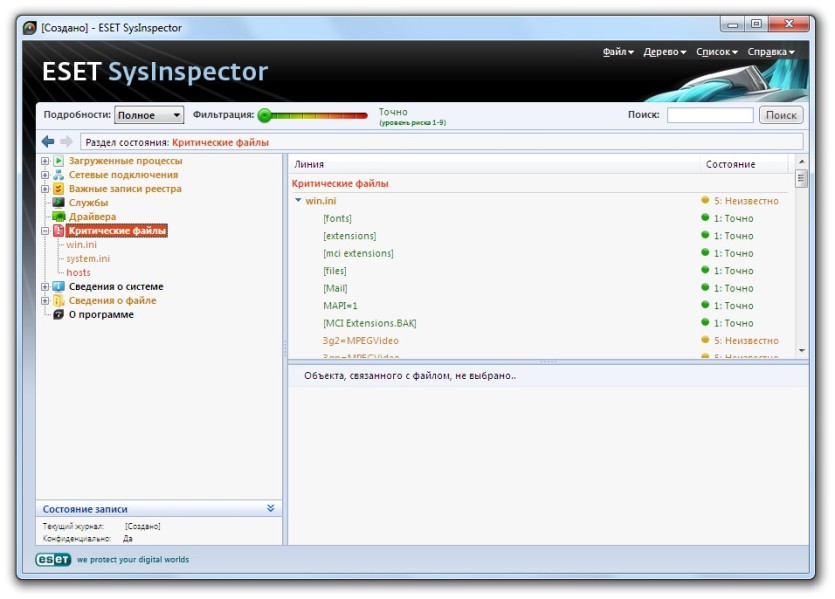The image size is (835, 599).
Task: Click the Загруженные процессы green play icon
Action: [x=59, y=161]
